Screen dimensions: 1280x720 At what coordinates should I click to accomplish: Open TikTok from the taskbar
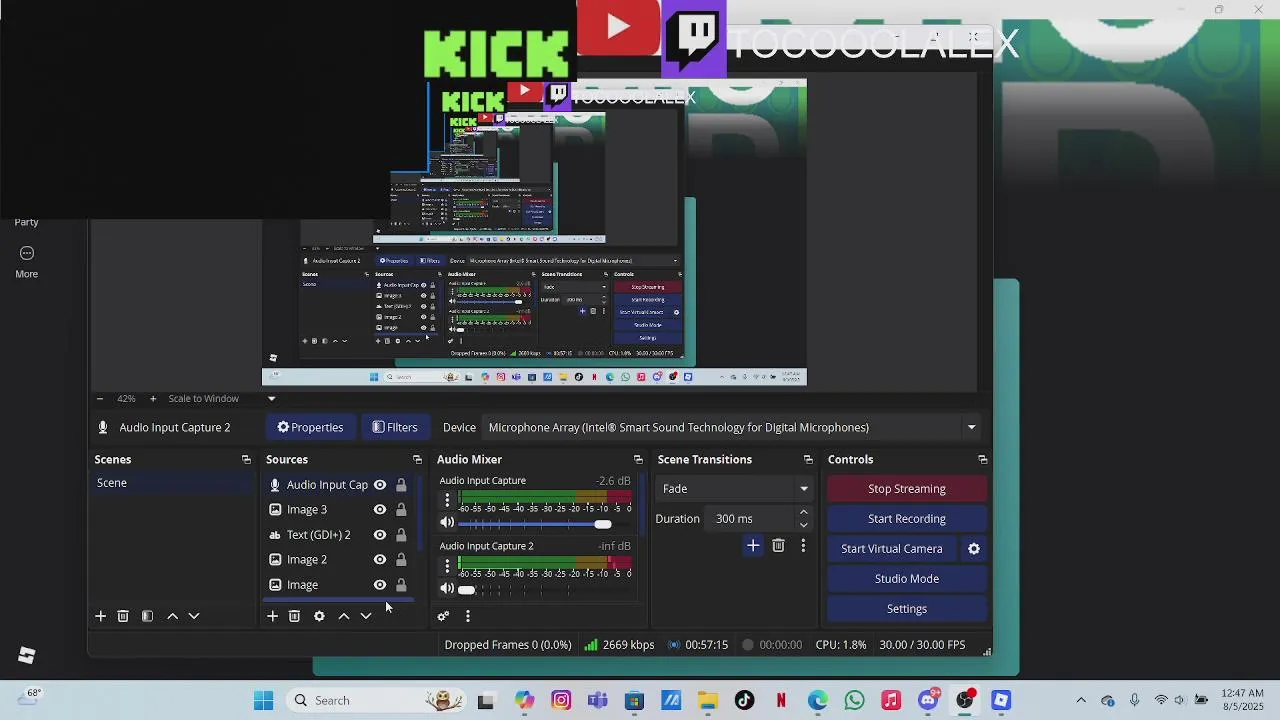point(745,701)
